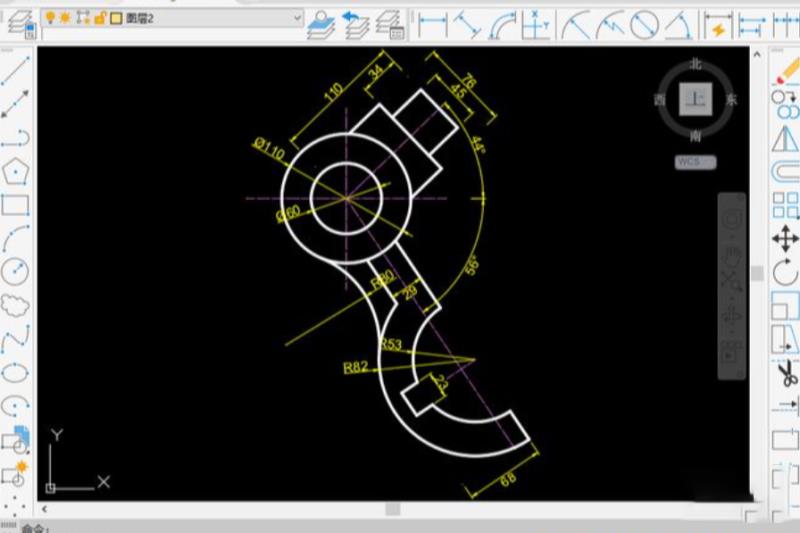Click the 上 top face of ViewCube

[695, 99]
